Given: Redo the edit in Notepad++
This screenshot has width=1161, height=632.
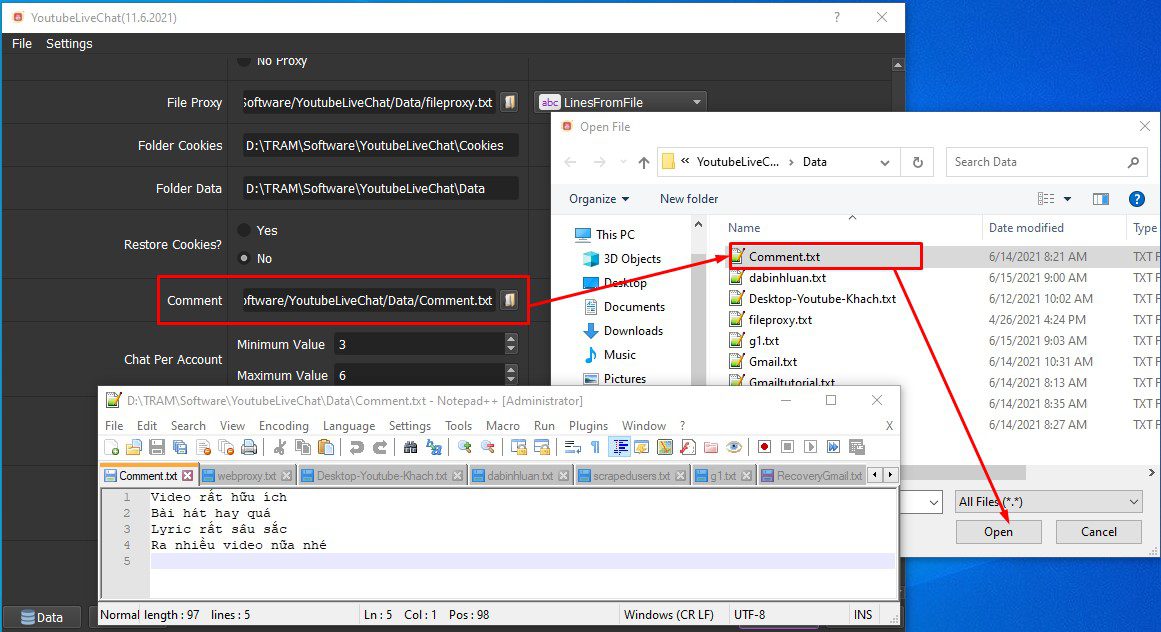Looking at the screenshot, I should (x=380, y=447).
